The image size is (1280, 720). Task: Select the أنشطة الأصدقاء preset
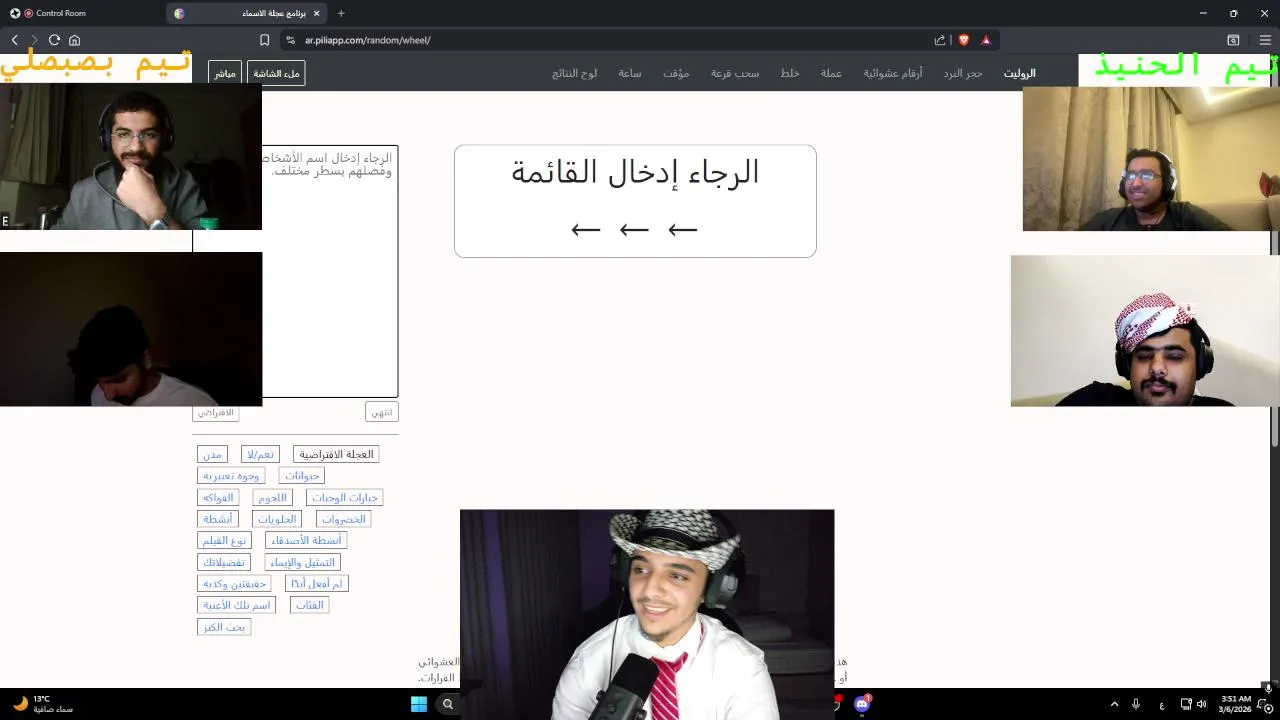point(306,540)
